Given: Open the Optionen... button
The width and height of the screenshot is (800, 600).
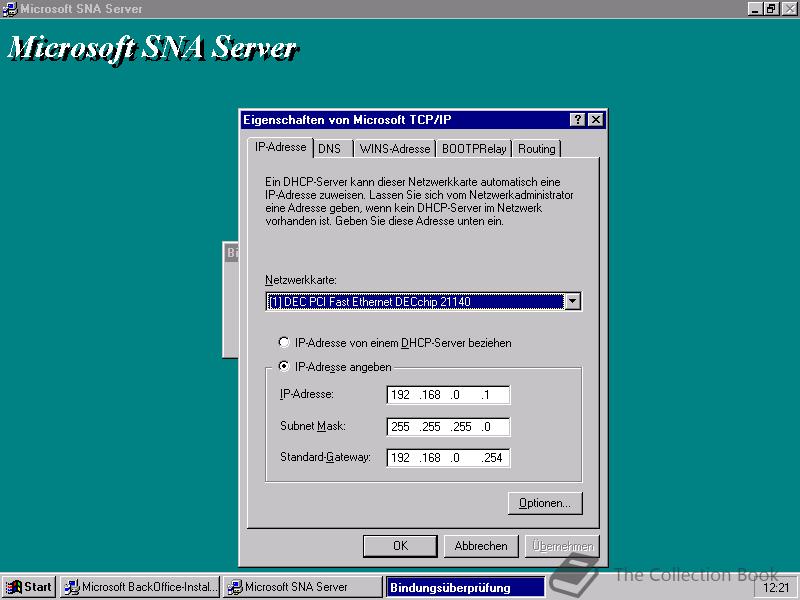Looking at the screenshot, I should [x=545, y=503].
